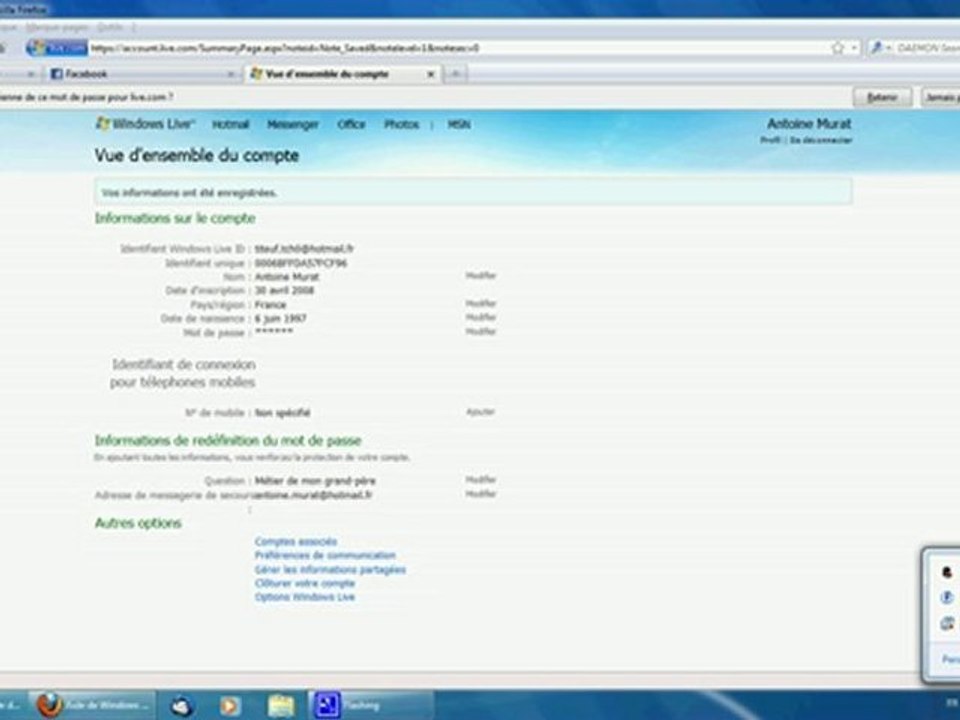Image resolution: width=960 pixels, height=720 pixels.
Task: Click Modifier next to Nom
Action: [x=481, y=276]
